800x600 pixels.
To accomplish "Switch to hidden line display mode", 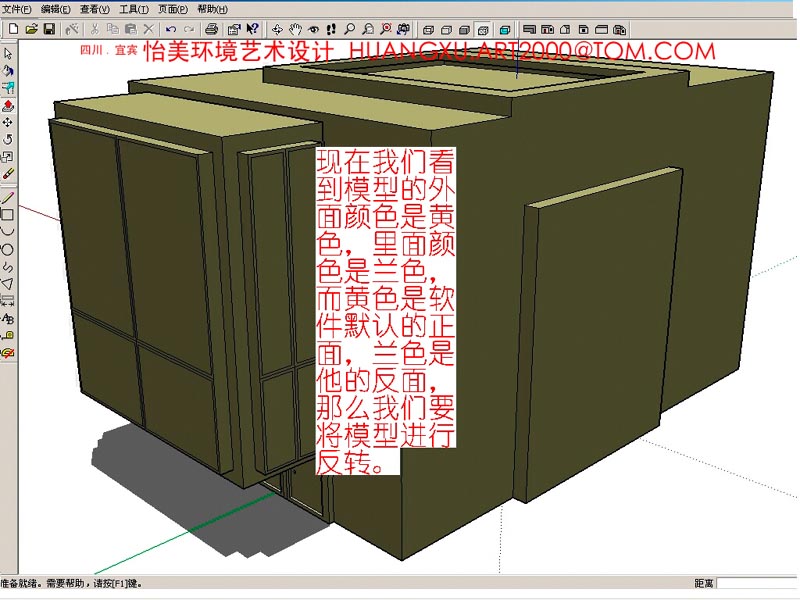I will 446,30.
